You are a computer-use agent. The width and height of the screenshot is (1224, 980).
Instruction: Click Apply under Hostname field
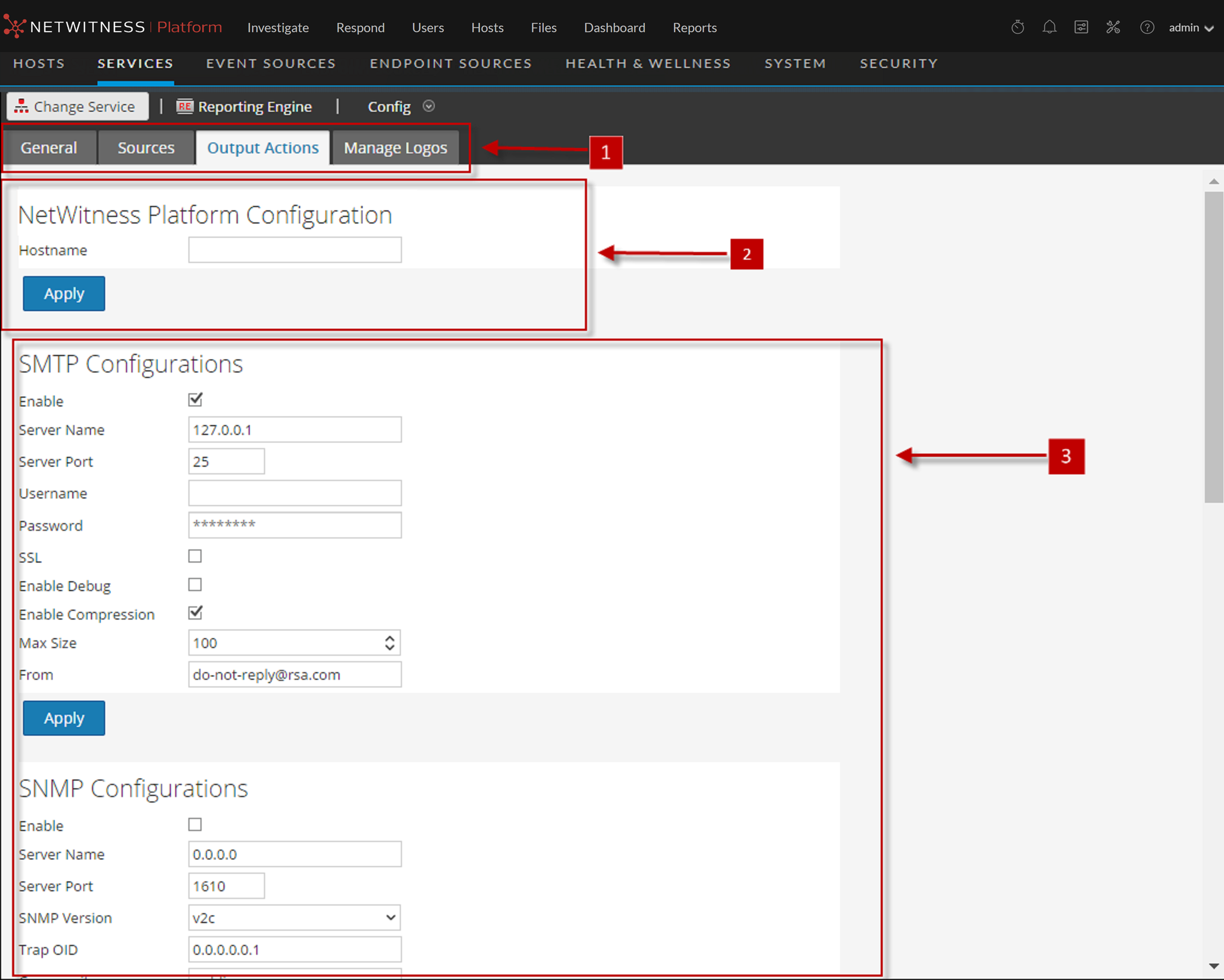pyautogui.click(x=64, y=294)
